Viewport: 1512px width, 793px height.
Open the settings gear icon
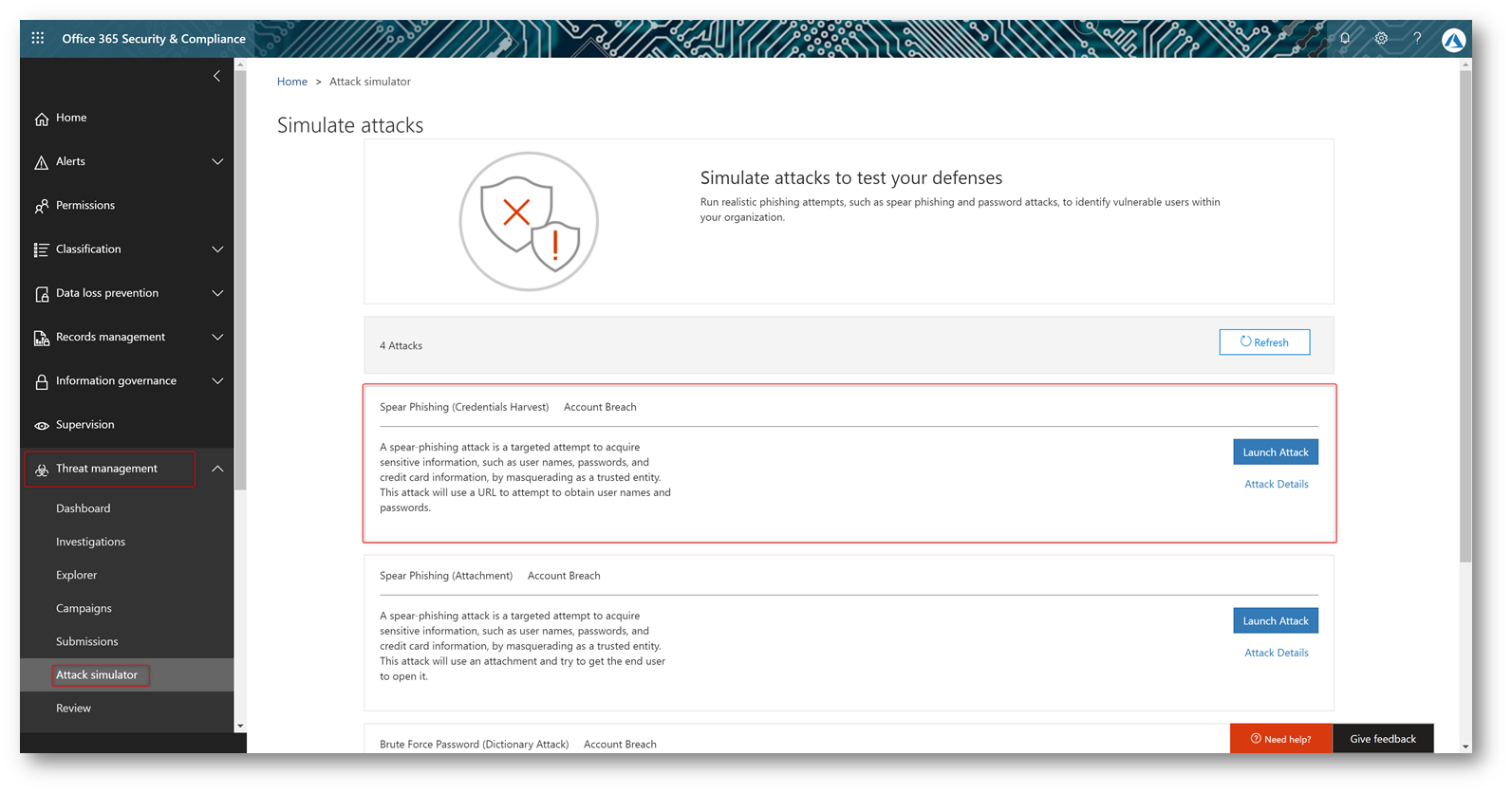(1381, 38)
